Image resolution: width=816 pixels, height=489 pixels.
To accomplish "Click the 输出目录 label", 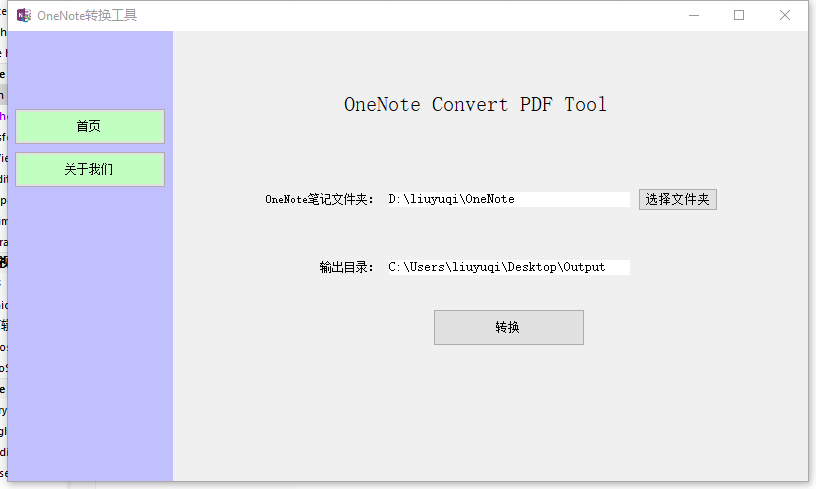I will click(x=346, y=267).
